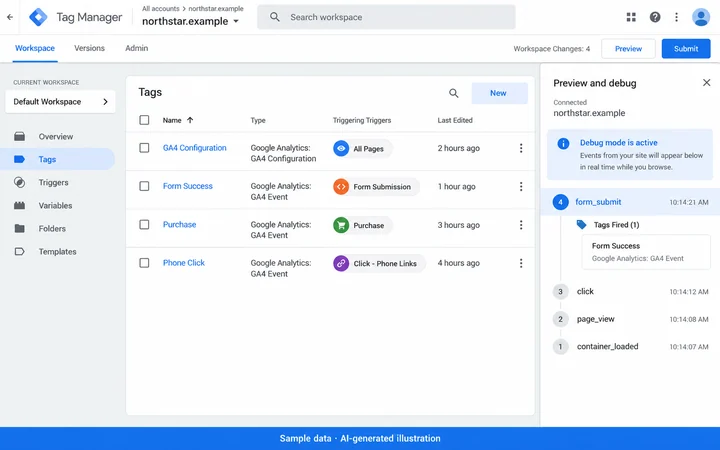Switch to the Workspace tab
720x450 pixels.
coord(35,48)
